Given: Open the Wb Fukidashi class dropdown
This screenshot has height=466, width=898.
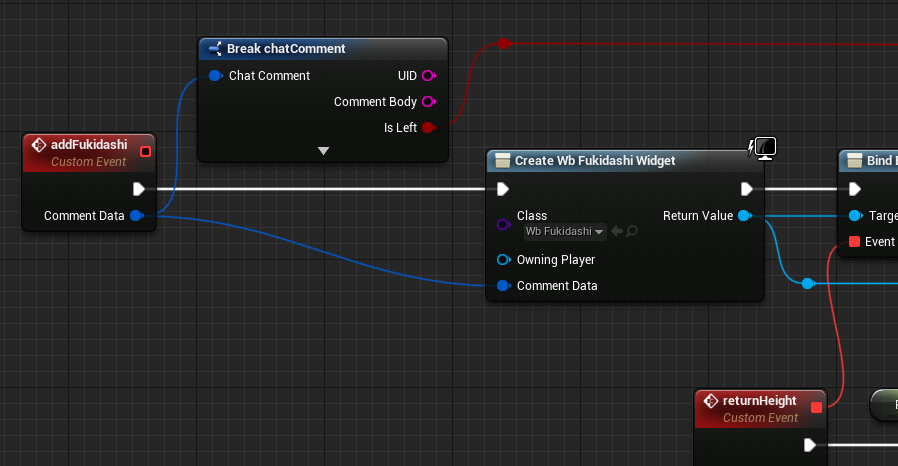Looking at the screenshot, I should click(x=565, y=231).
